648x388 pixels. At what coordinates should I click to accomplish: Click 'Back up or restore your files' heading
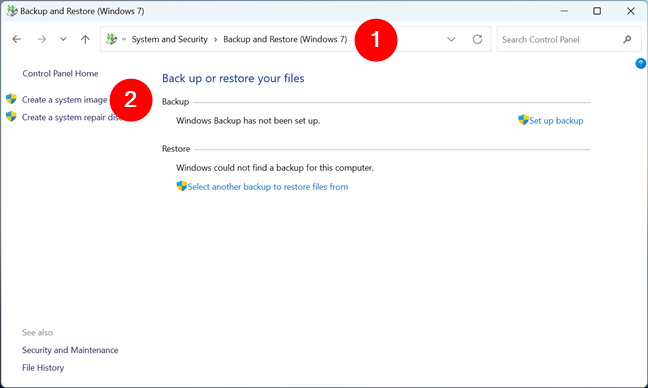pyautogui.click(x=233, y=79)
